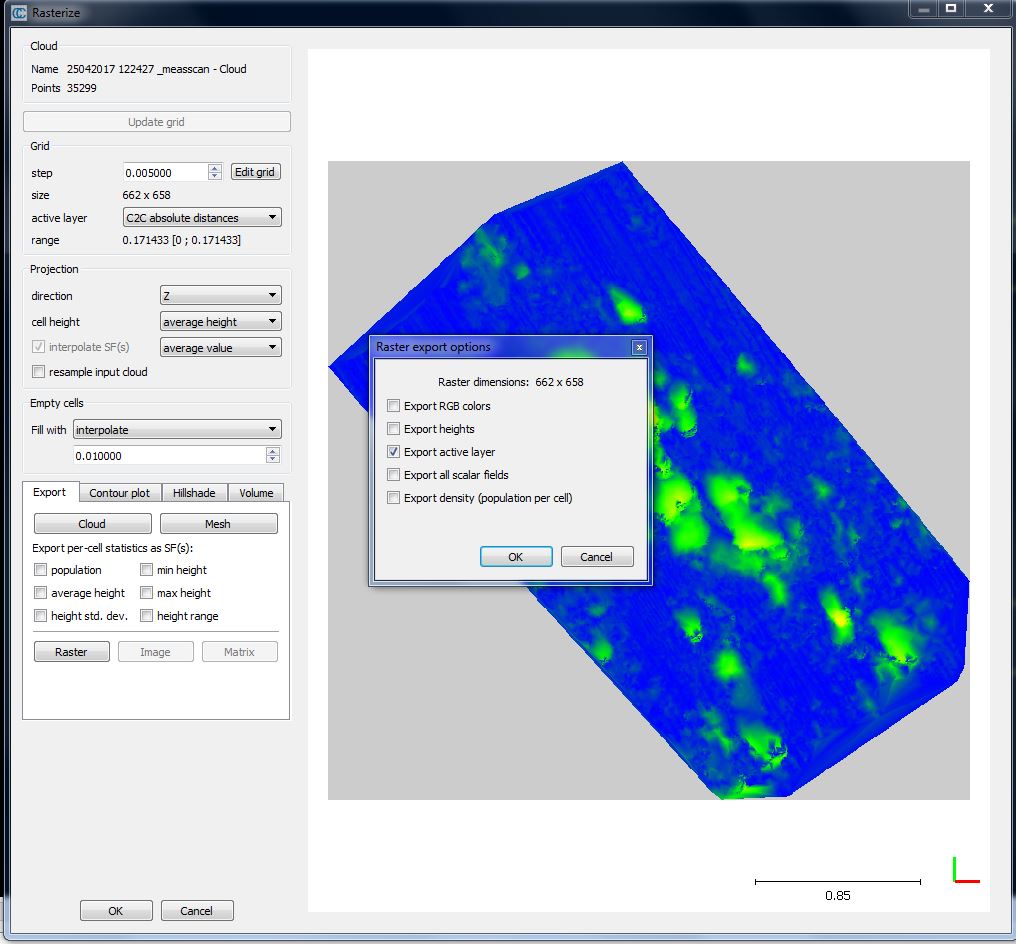Increase grid step with spinner arrow
Screen dimensions: 1016x944
click(215, 168)
